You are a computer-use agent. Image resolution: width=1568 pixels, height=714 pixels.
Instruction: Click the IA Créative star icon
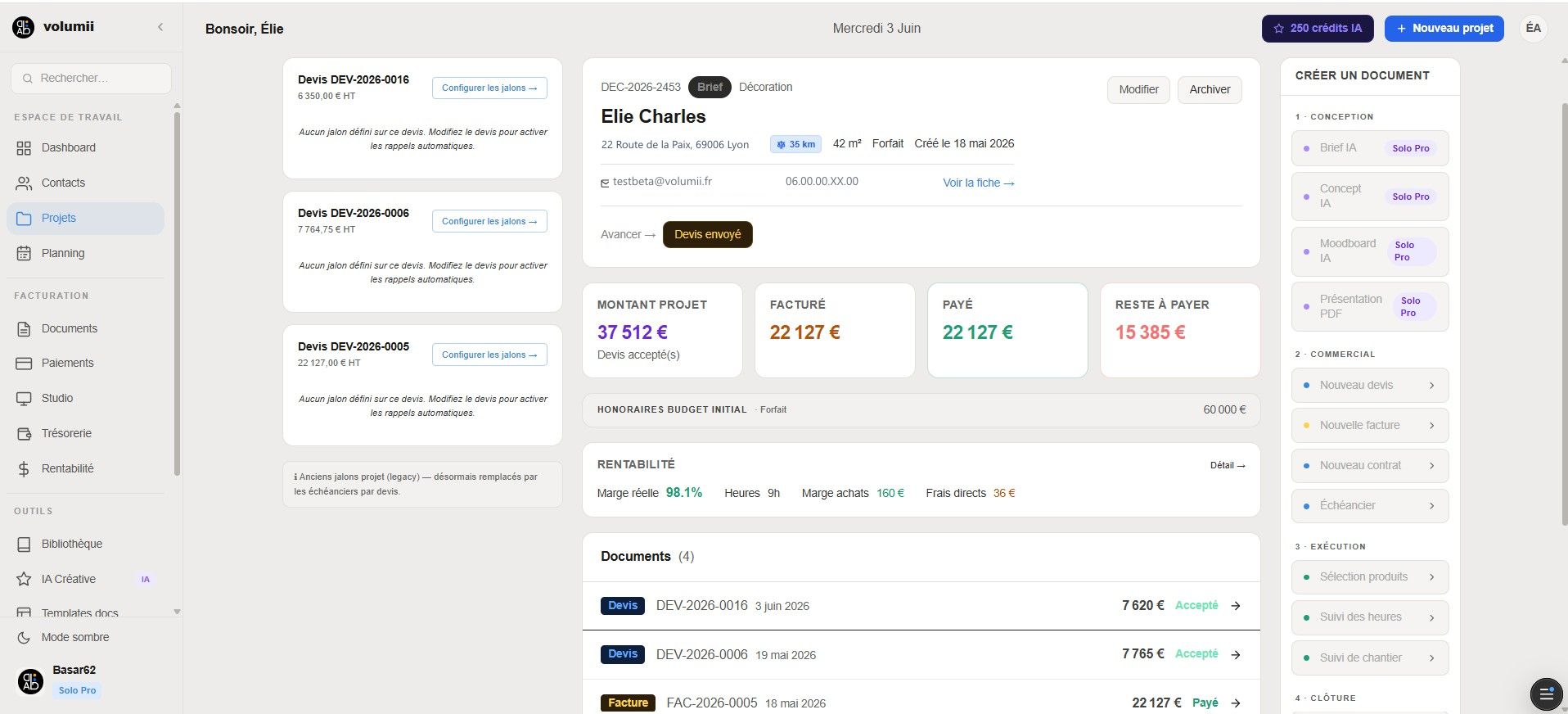[24, 579]
